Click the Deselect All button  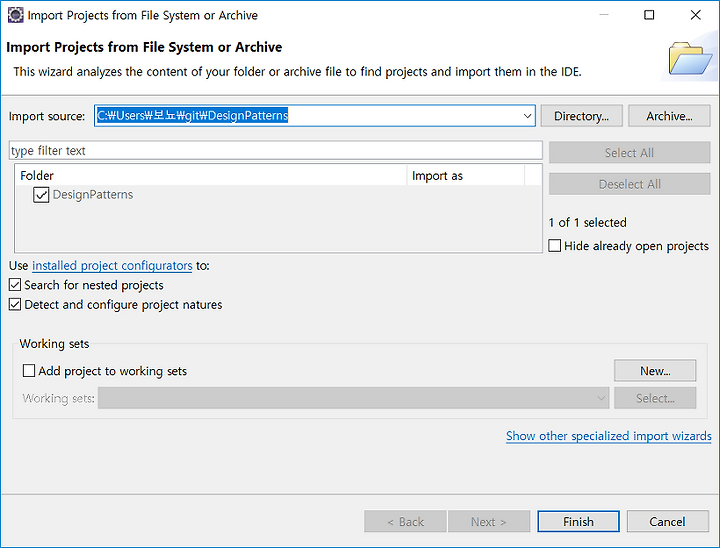[x=629, y=184]
